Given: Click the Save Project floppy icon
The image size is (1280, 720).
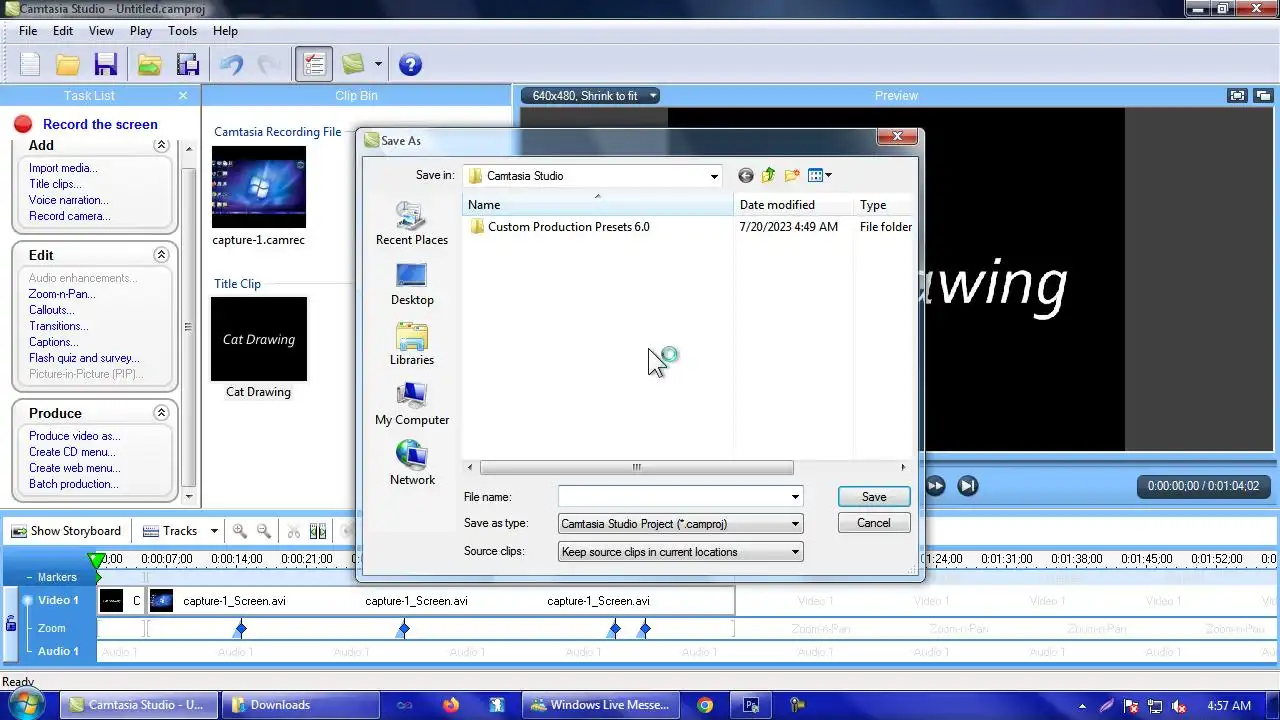Looking at the screenshot, I should [106, 65].
